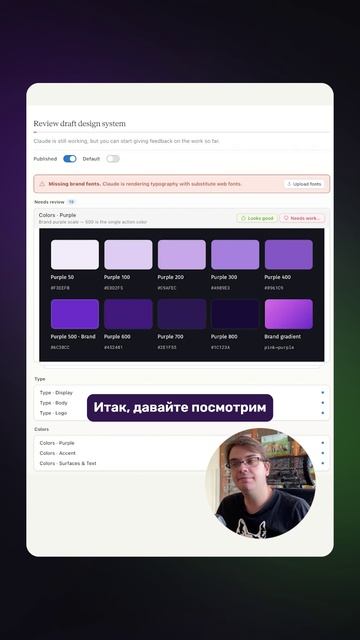Select the Purple 200 swatch
Screen dimensions: 360x640
tap(182, 254)
